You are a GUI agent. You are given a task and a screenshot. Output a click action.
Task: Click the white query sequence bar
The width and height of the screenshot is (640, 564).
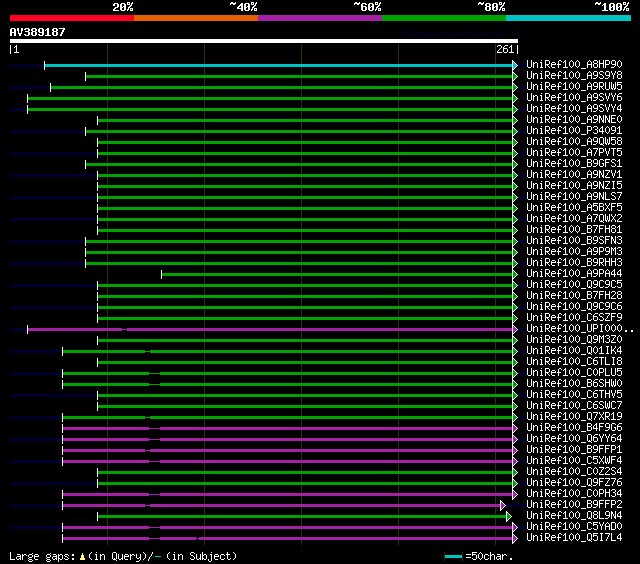point(264,41)
